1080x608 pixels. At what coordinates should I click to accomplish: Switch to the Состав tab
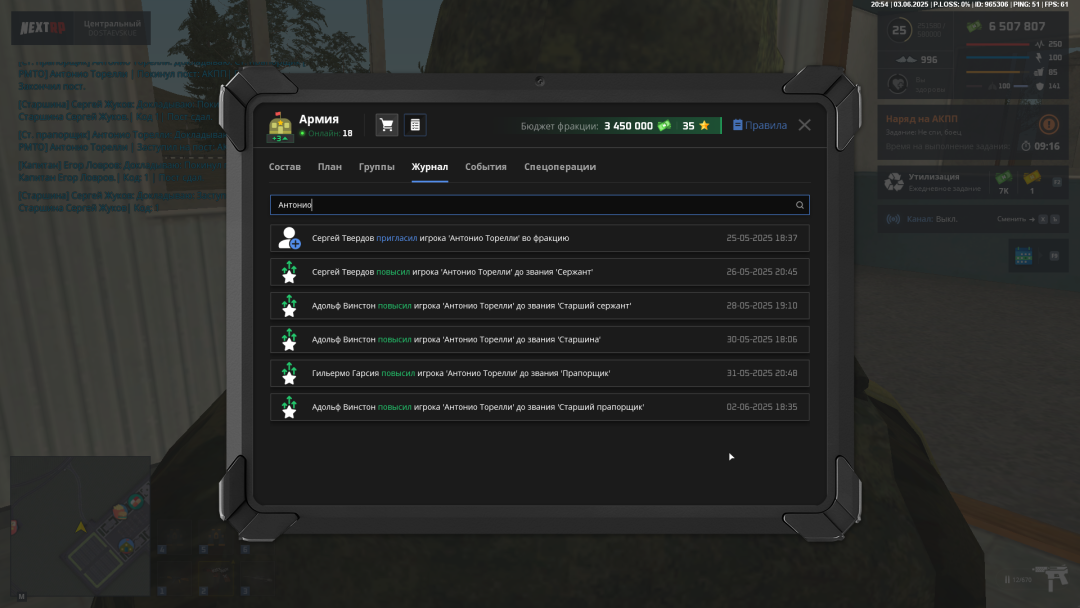(x=285, y=167)
